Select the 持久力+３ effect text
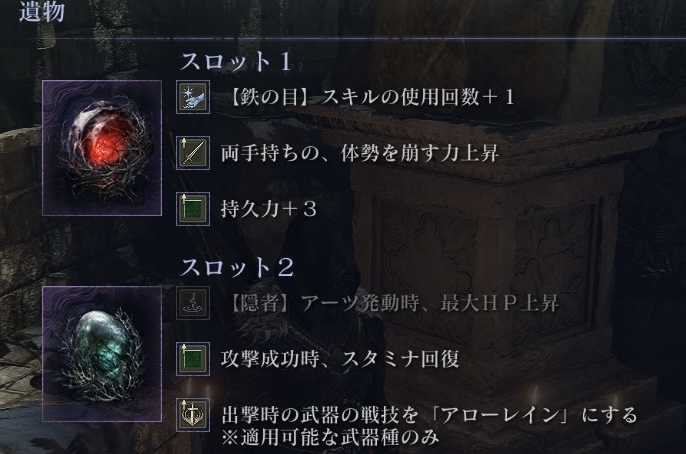The height and width of the screenshot is (454, 686). (x=269, y=209)
